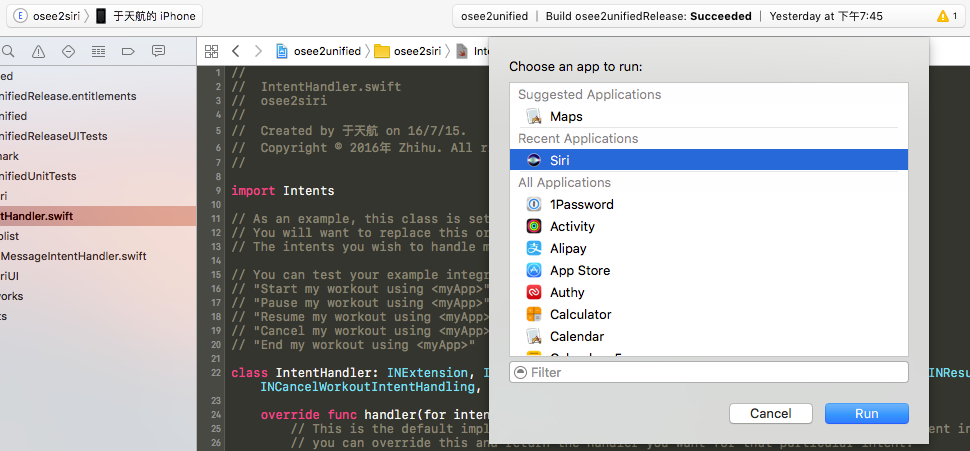Click the related items grid icon
970x451 pixels.
pyautogui.click(x=212, y=51)
